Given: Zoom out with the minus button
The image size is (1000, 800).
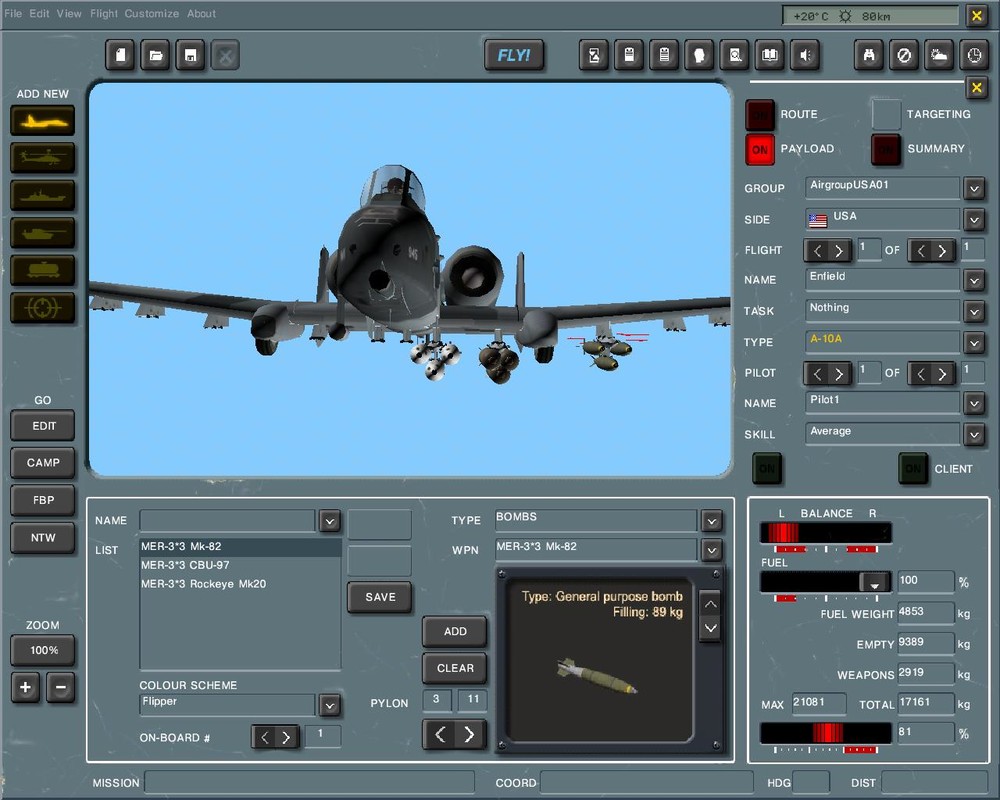Looking at the screenshot, I should coord(61,687).
